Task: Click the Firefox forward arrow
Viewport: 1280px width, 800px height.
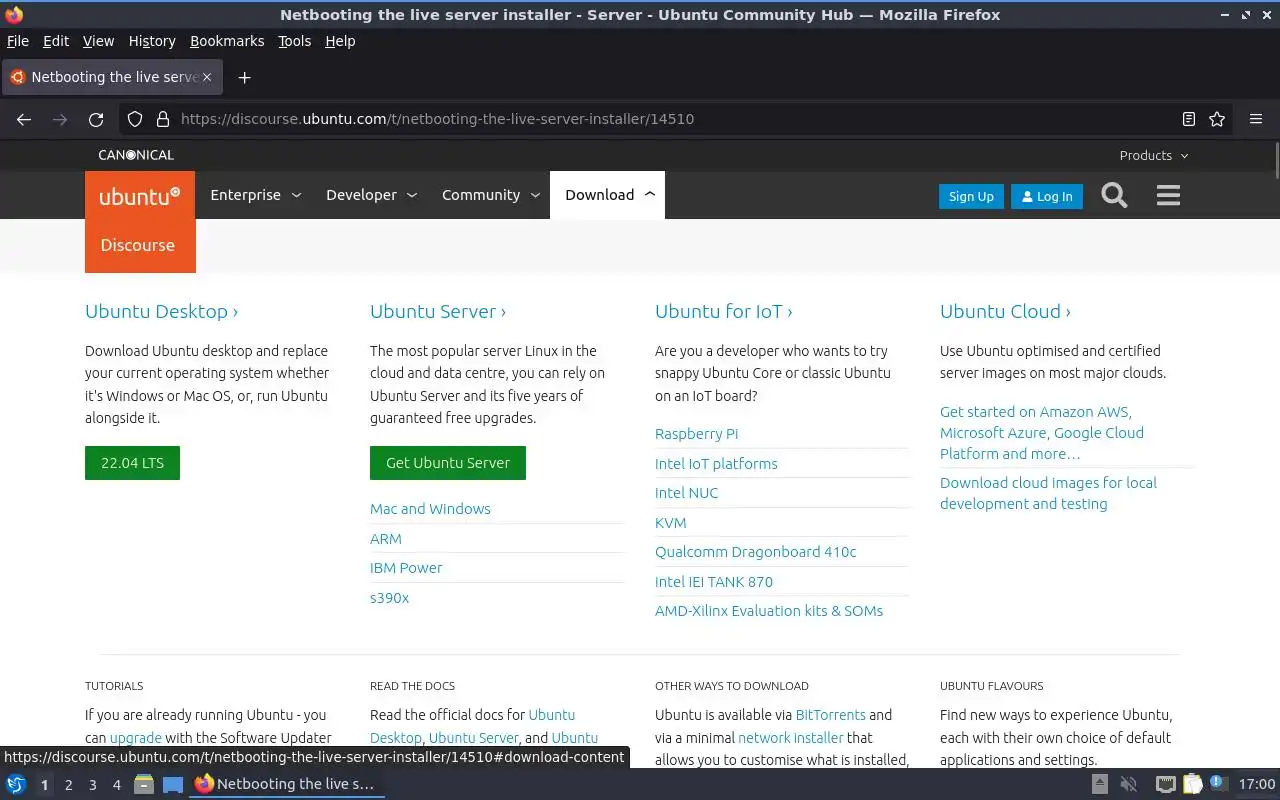Action: click(x=60, y=119)
